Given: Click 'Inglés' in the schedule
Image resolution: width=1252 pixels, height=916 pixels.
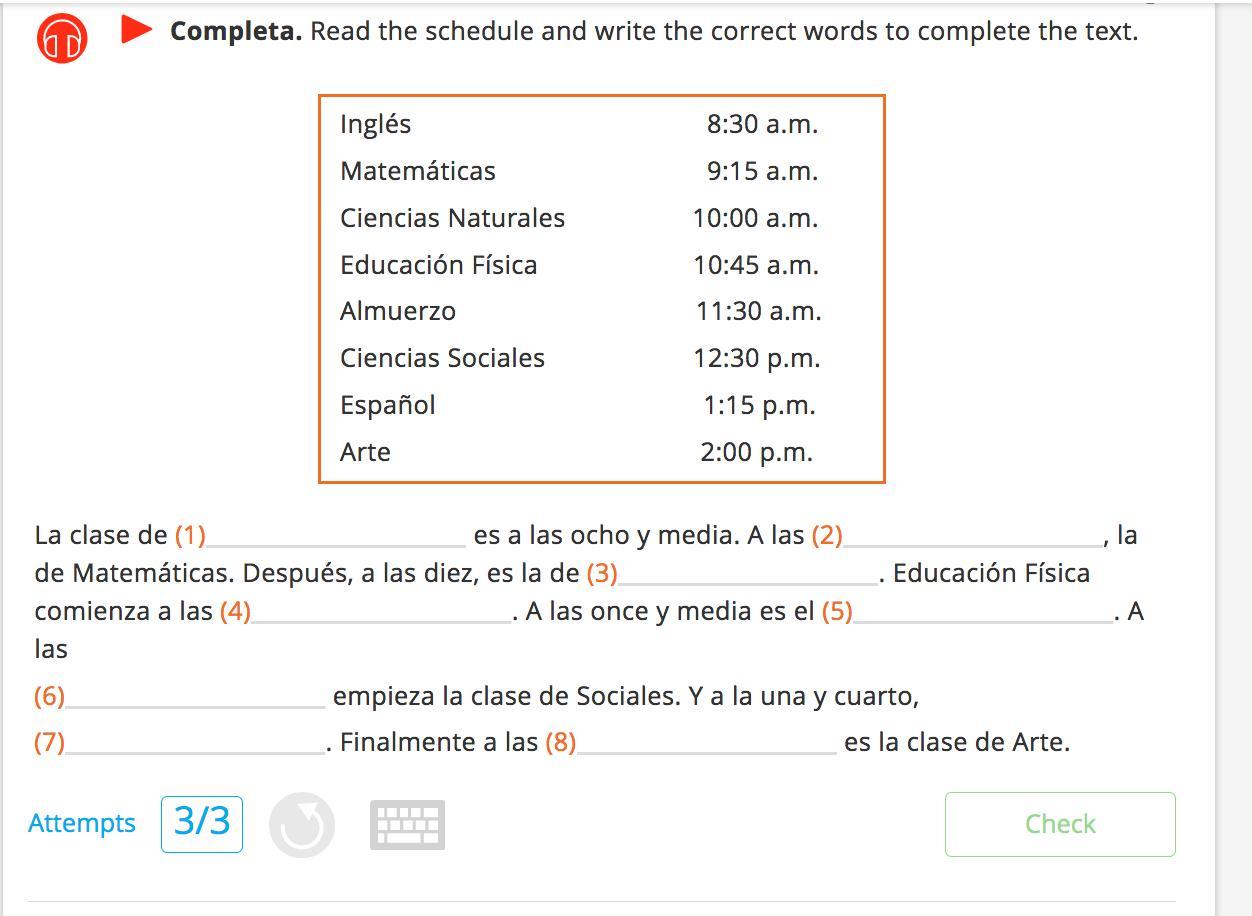Looking at the screenshot, I should pyautogui.click(x=376, y=124).
